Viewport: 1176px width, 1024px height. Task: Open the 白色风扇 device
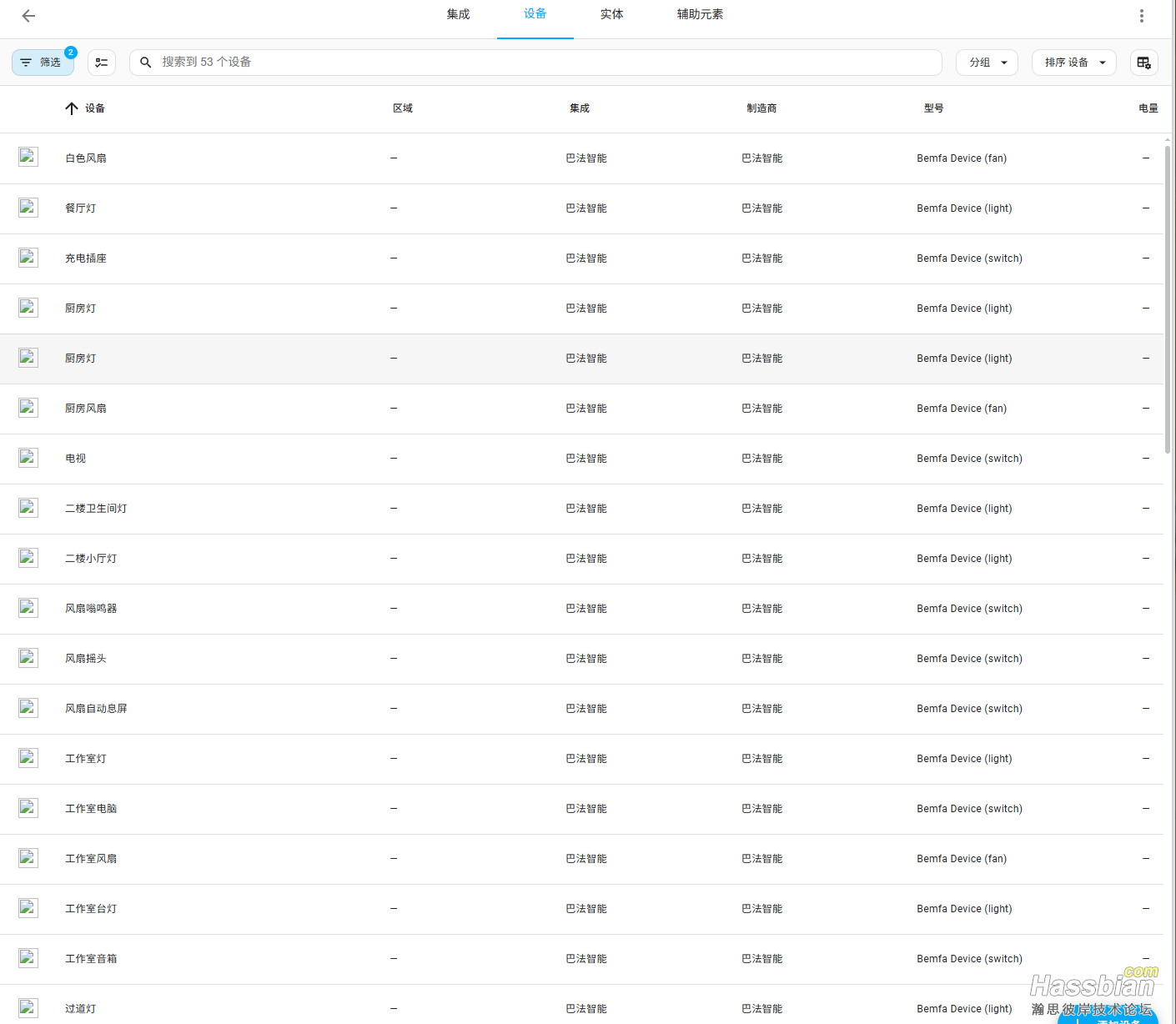tap(86, 158)
